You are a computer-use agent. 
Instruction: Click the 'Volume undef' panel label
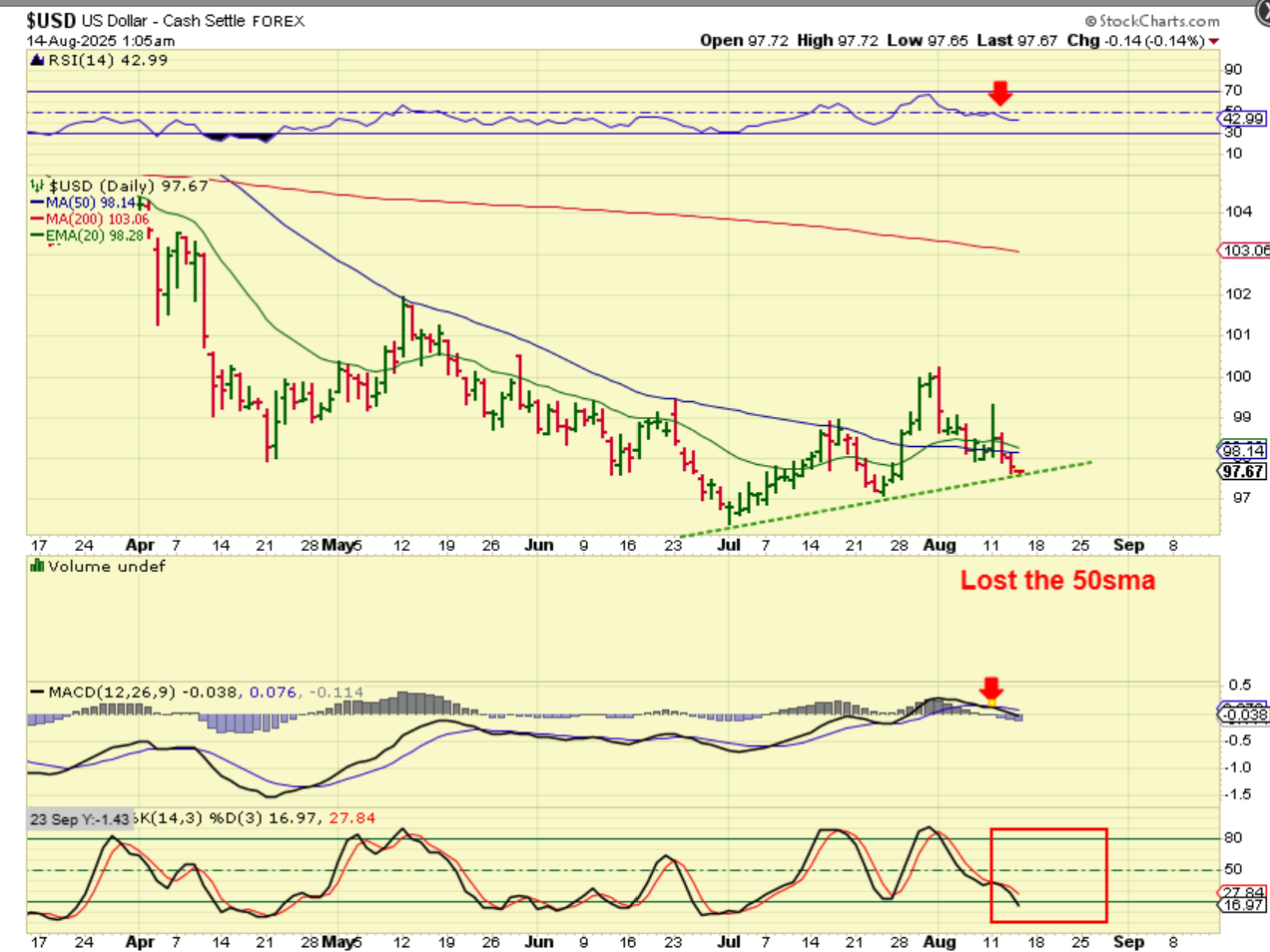pos(107,566)
